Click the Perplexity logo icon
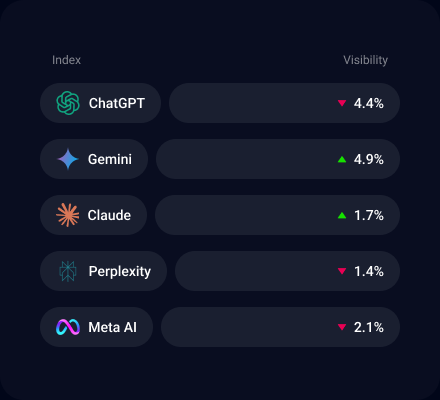 tap(68, 271)
